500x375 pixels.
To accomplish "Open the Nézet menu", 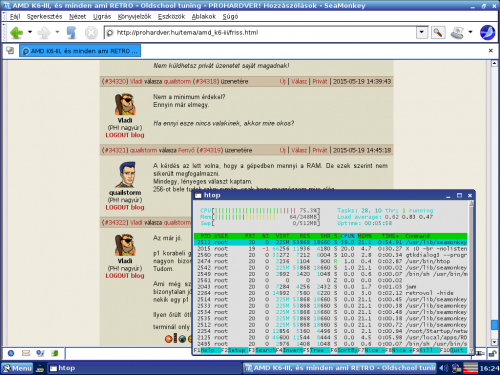I will [x=77, y=16].
